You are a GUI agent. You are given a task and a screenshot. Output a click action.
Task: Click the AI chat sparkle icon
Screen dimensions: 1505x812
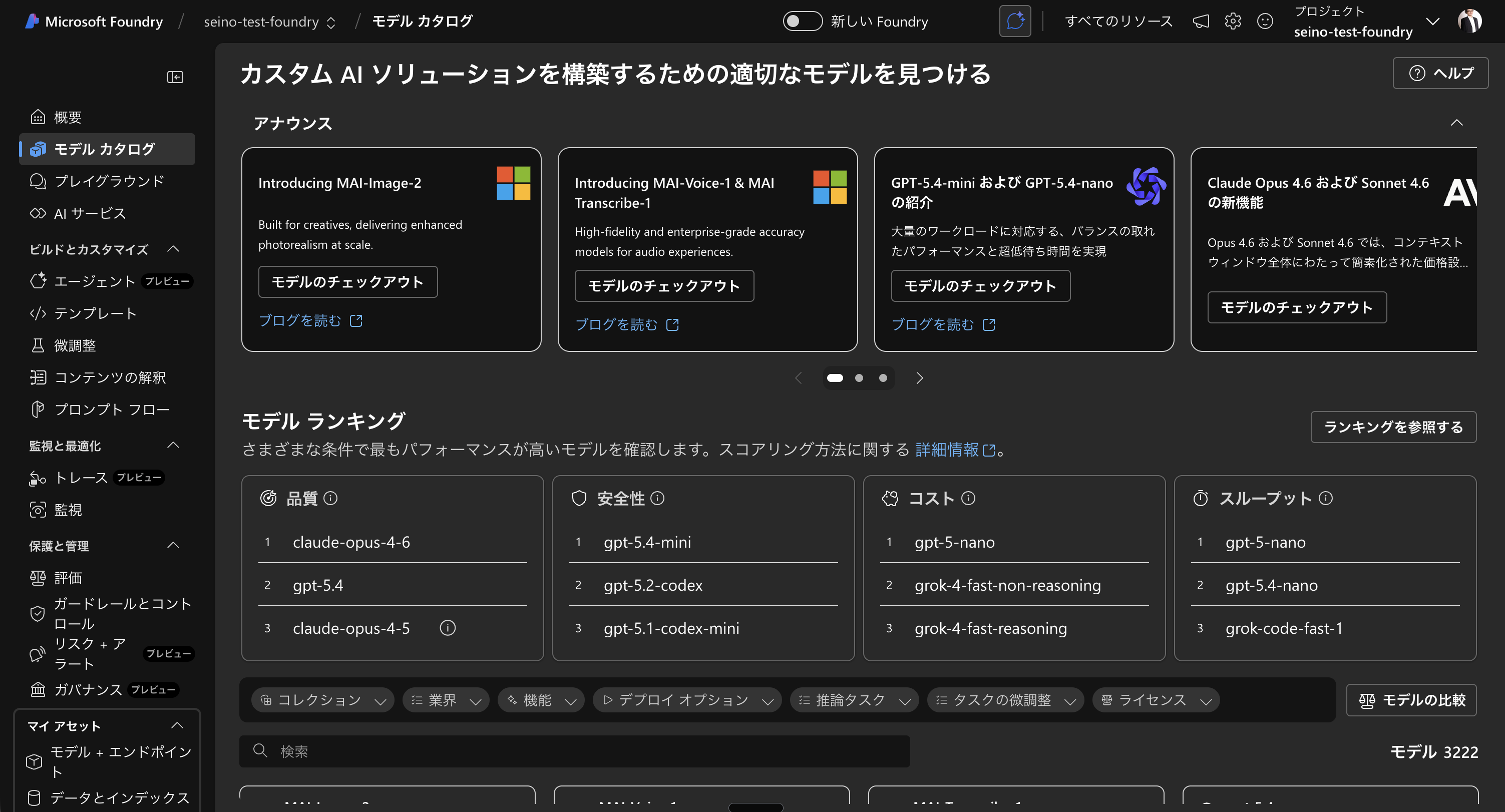(1015, 22)
